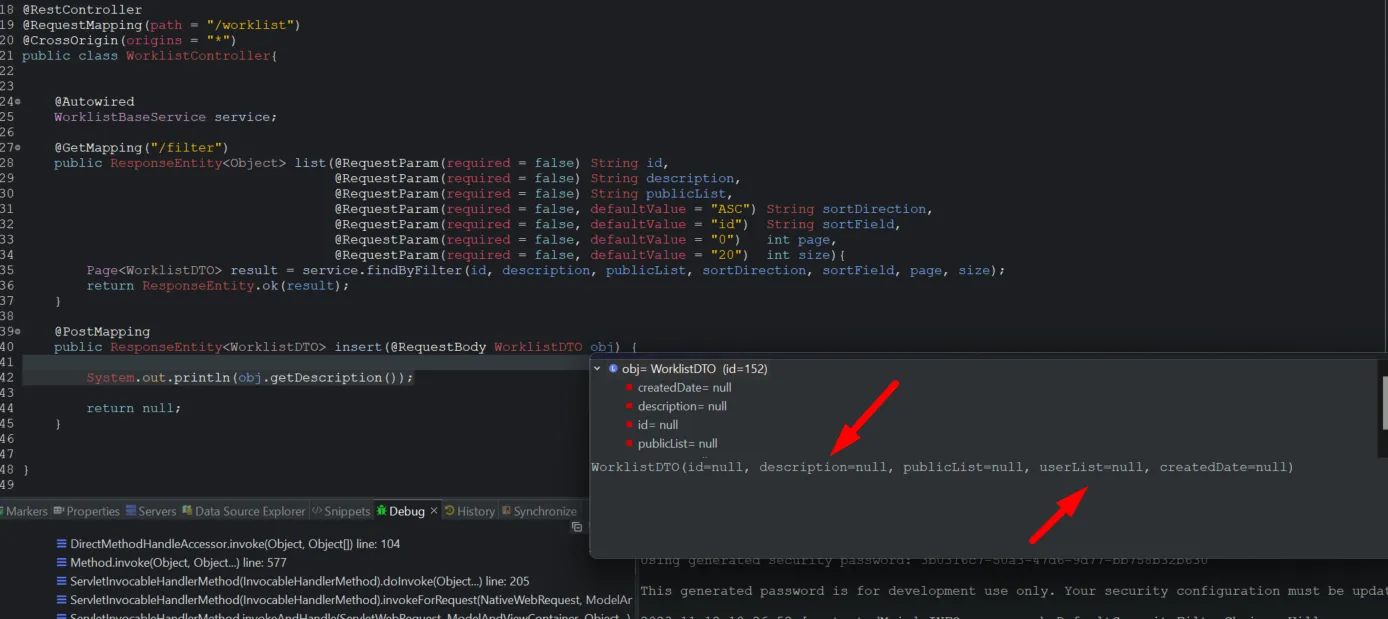Open the Markers tab
The height and width of the screenshot is (619, 1388).
(26, 511)
